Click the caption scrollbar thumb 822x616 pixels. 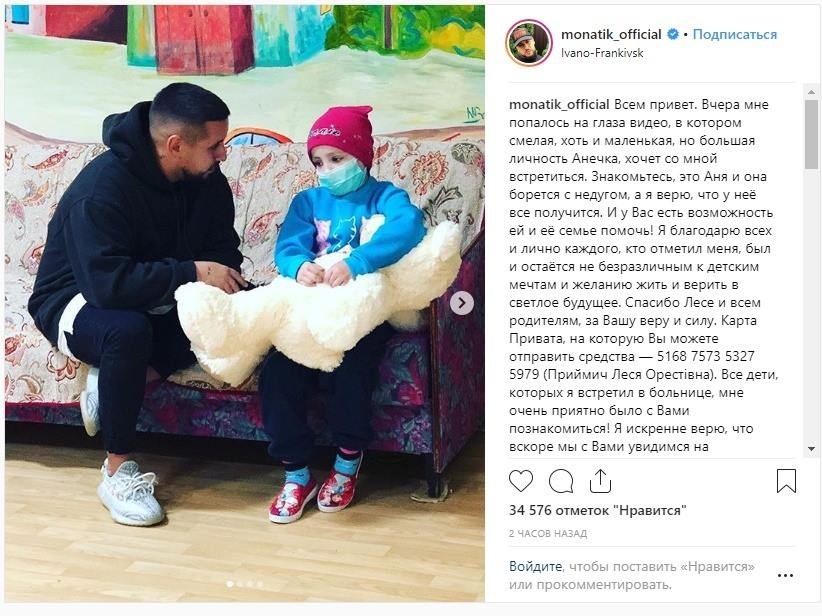(811, 134)
